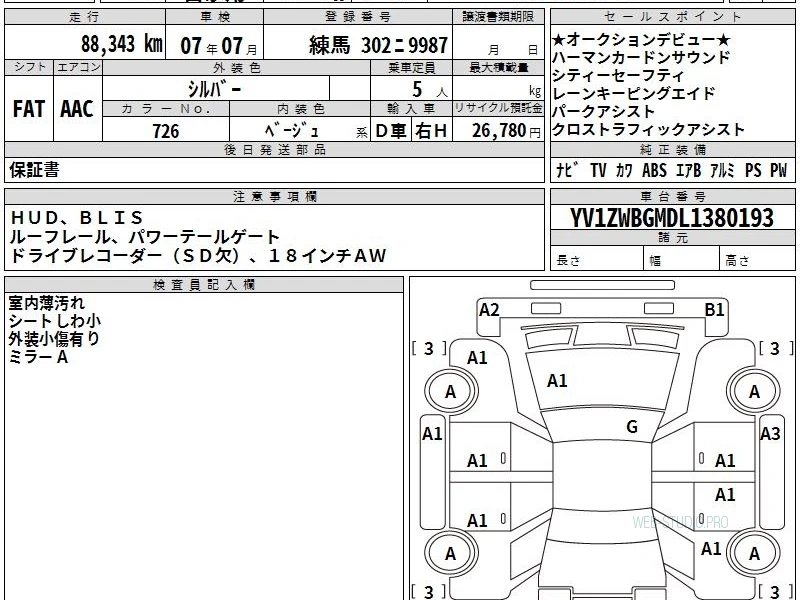Click the 最大積載量 header
The image size is (800, 600).
coord(498,68)
